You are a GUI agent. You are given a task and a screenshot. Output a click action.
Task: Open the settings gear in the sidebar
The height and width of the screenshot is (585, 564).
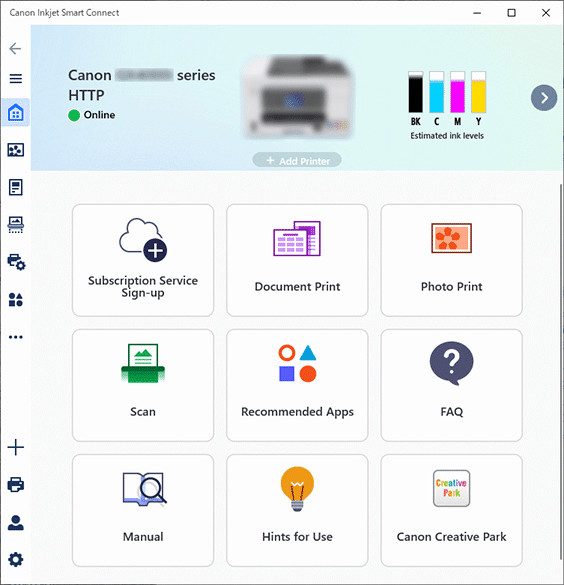[16, 559]
